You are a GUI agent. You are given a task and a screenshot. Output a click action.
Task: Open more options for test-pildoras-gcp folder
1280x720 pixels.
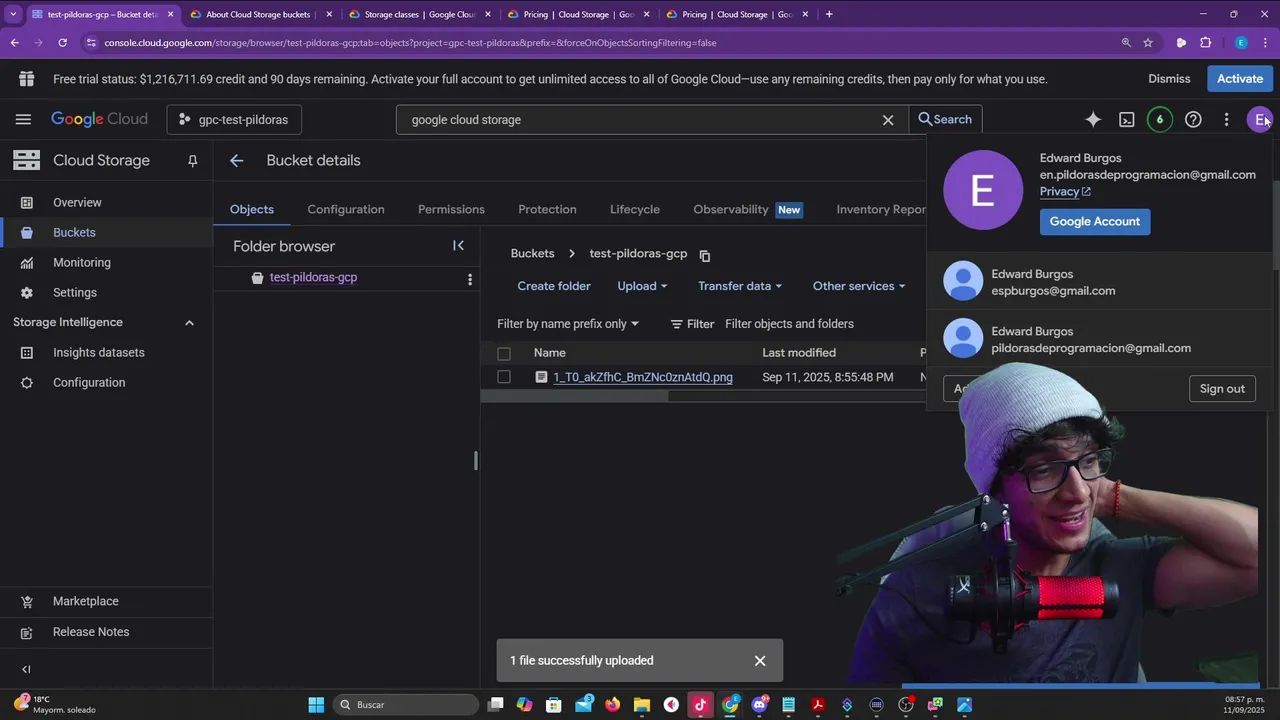470,279
